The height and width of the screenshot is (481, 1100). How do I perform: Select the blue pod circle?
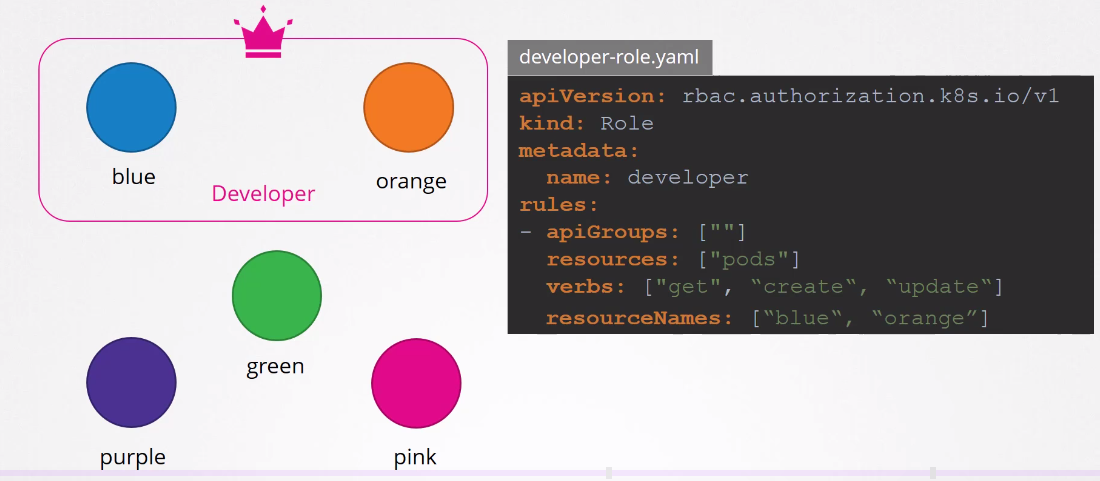pos(131,107)
